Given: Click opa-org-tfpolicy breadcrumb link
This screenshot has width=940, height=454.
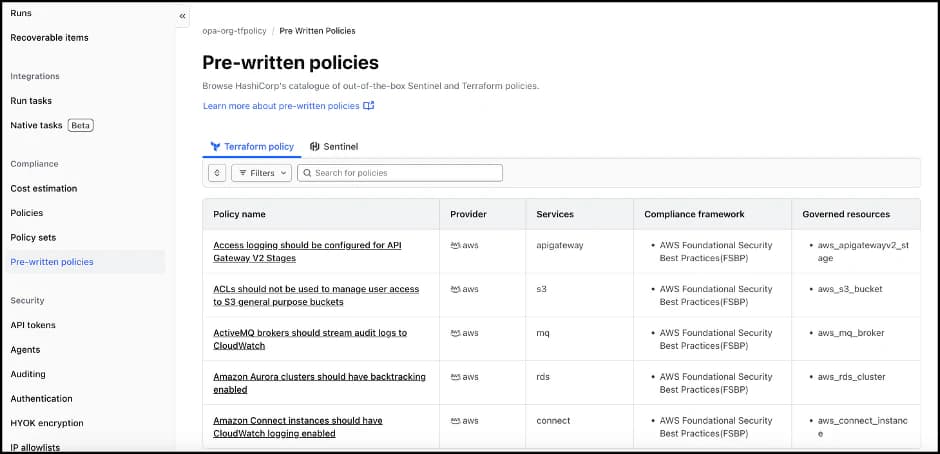Looking at the screenshot, I should pos(234,31).
